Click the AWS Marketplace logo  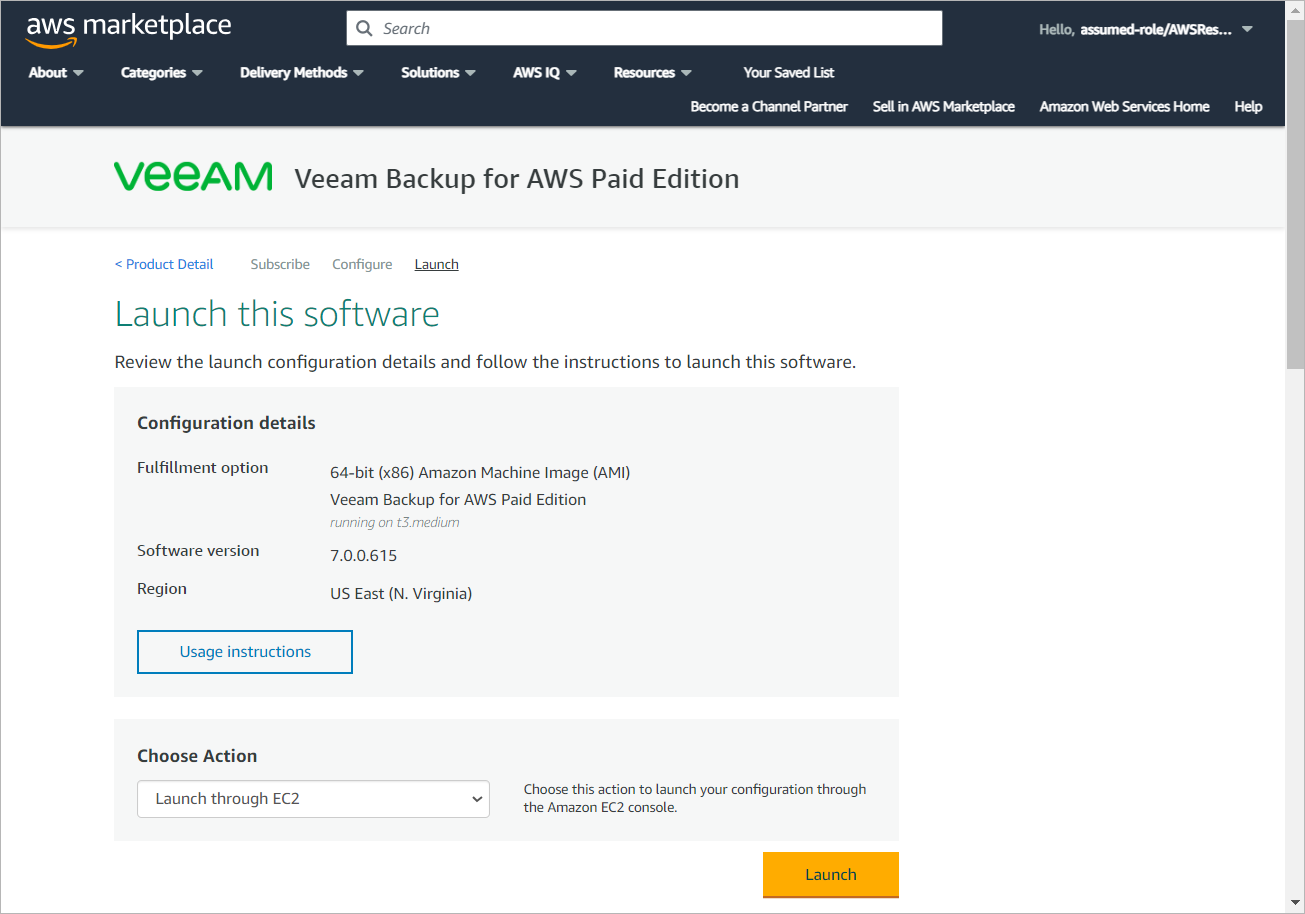click(x=128, y=30)
